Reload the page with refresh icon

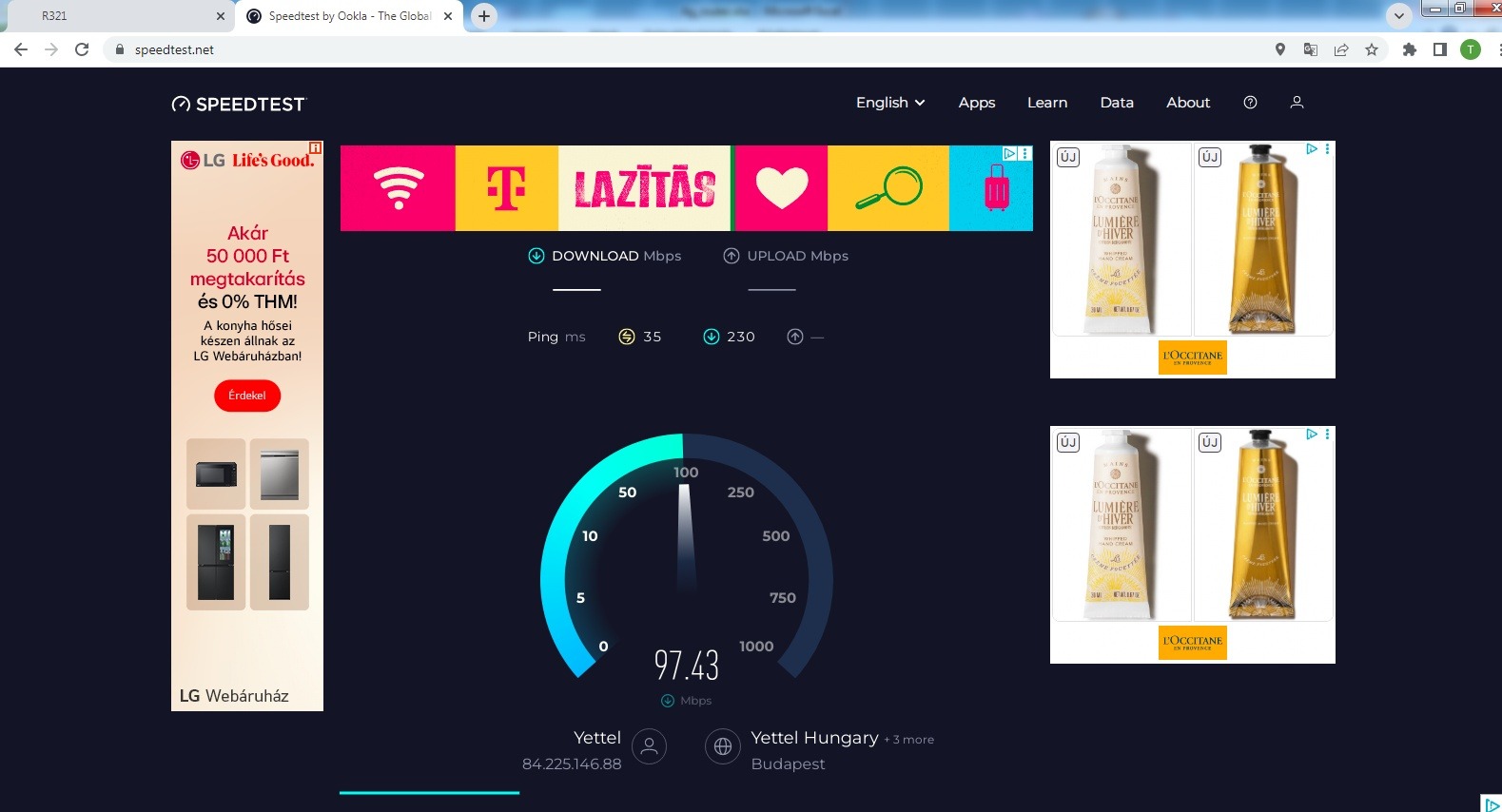[82, 49]
